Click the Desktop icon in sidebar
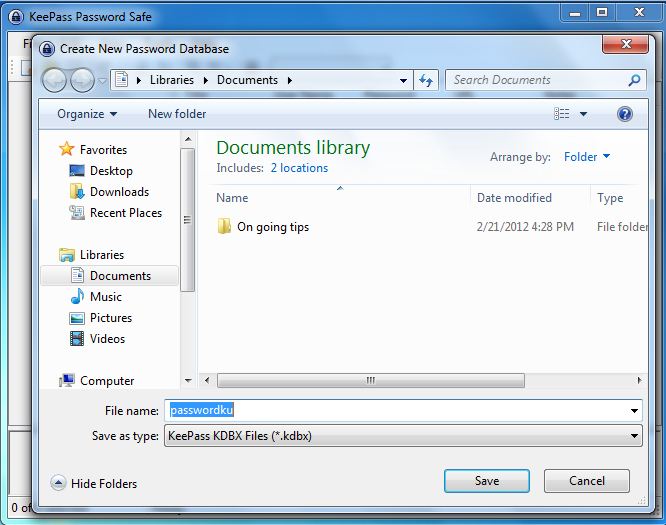The width and height of the screenshot is (666, 525). (x=77, y=171)
